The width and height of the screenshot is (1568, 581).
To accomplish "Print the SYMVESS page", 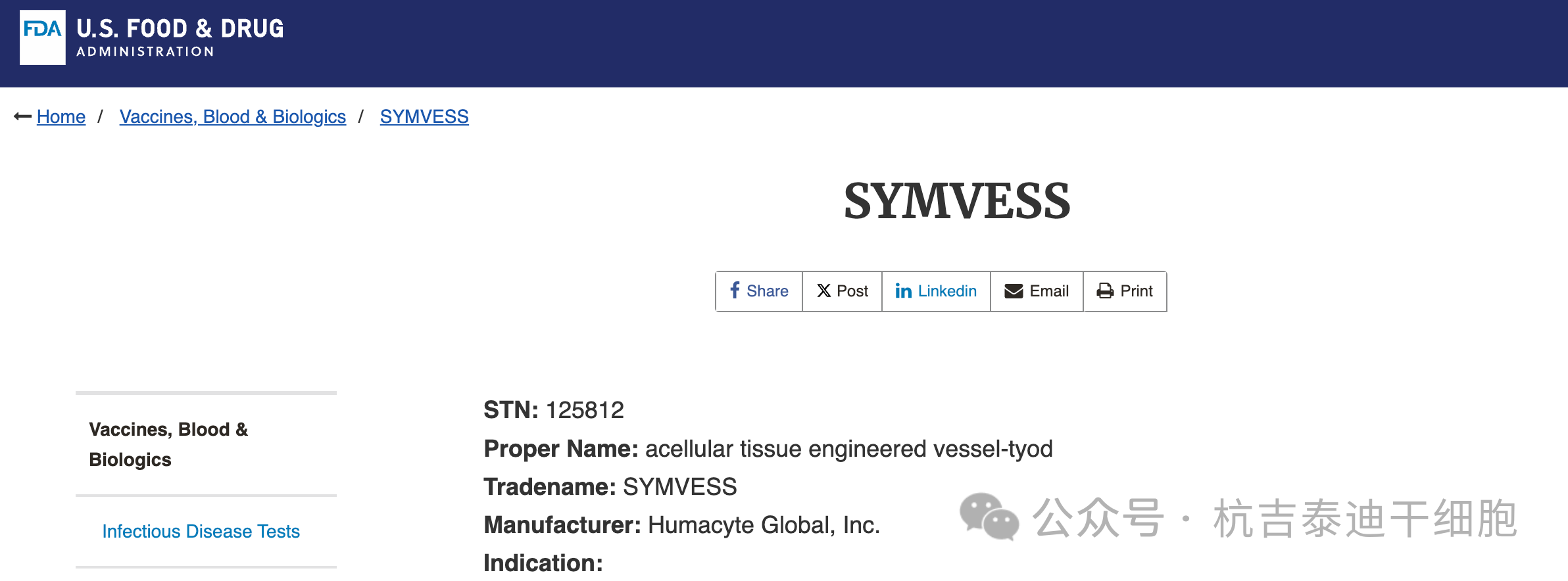I will (1125, 291).
